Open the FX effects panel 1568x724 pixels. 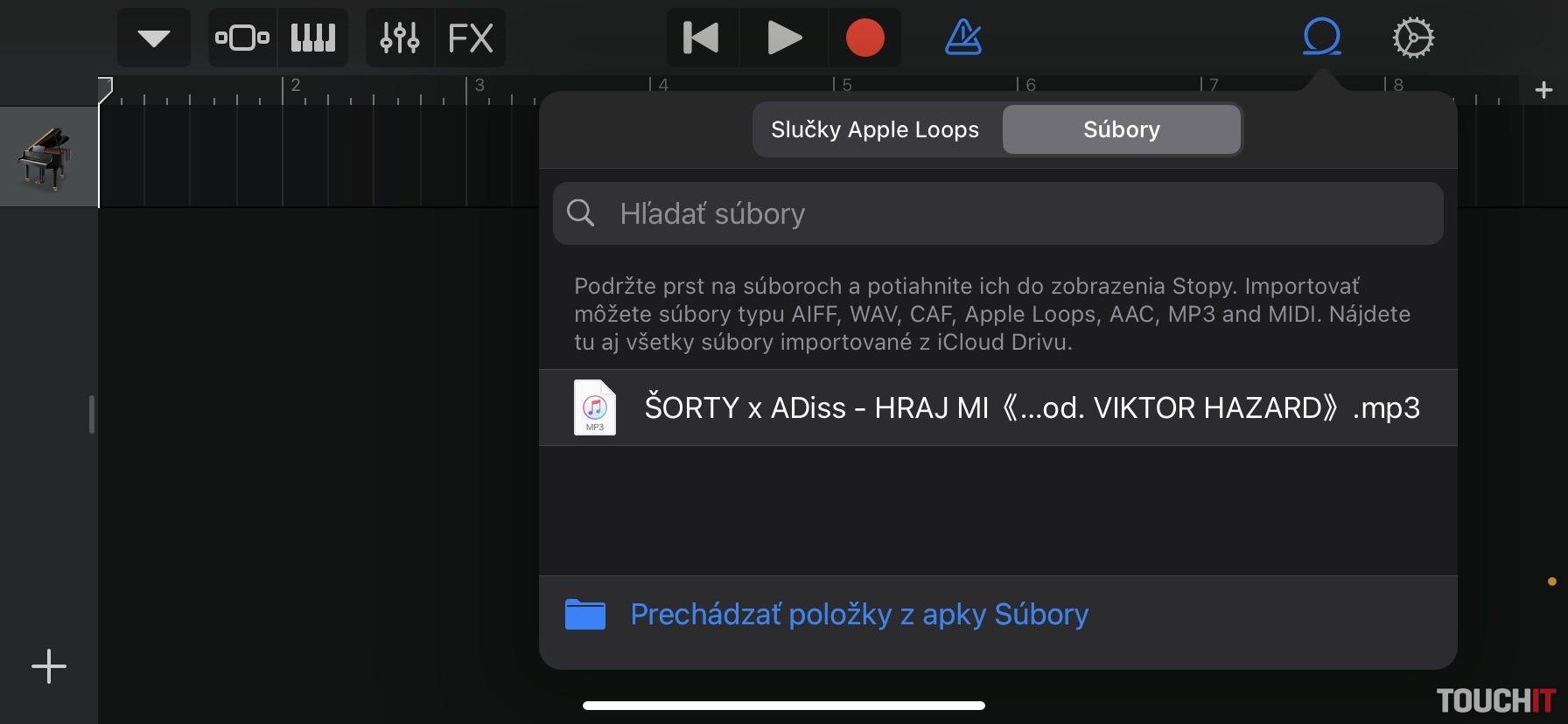470,38
